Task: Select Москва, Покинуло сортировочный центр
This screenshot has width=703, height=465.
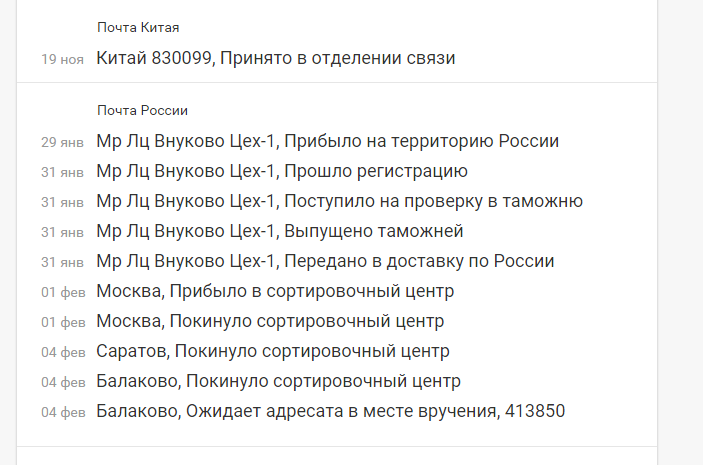Action: click(270, 322)
